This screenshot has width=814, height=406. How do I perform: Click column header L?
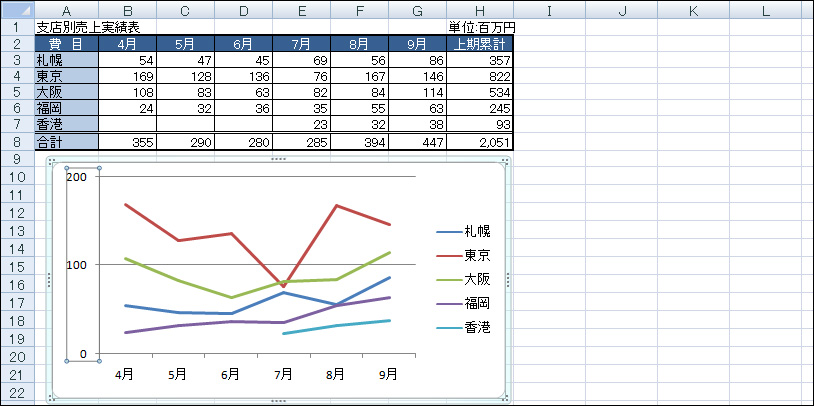click(765, 9)
